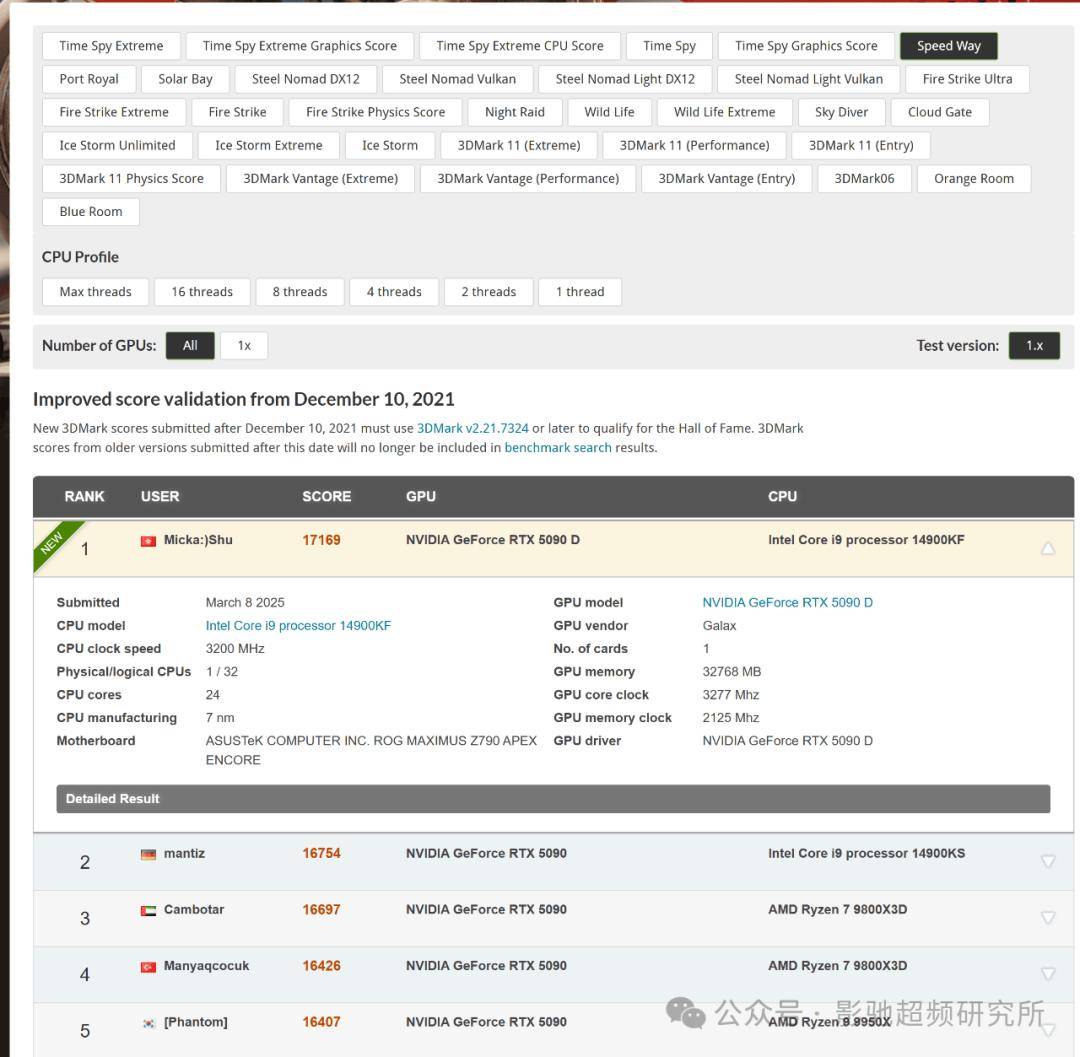Switch to the Time Spy Extreme benchmark

112,46
